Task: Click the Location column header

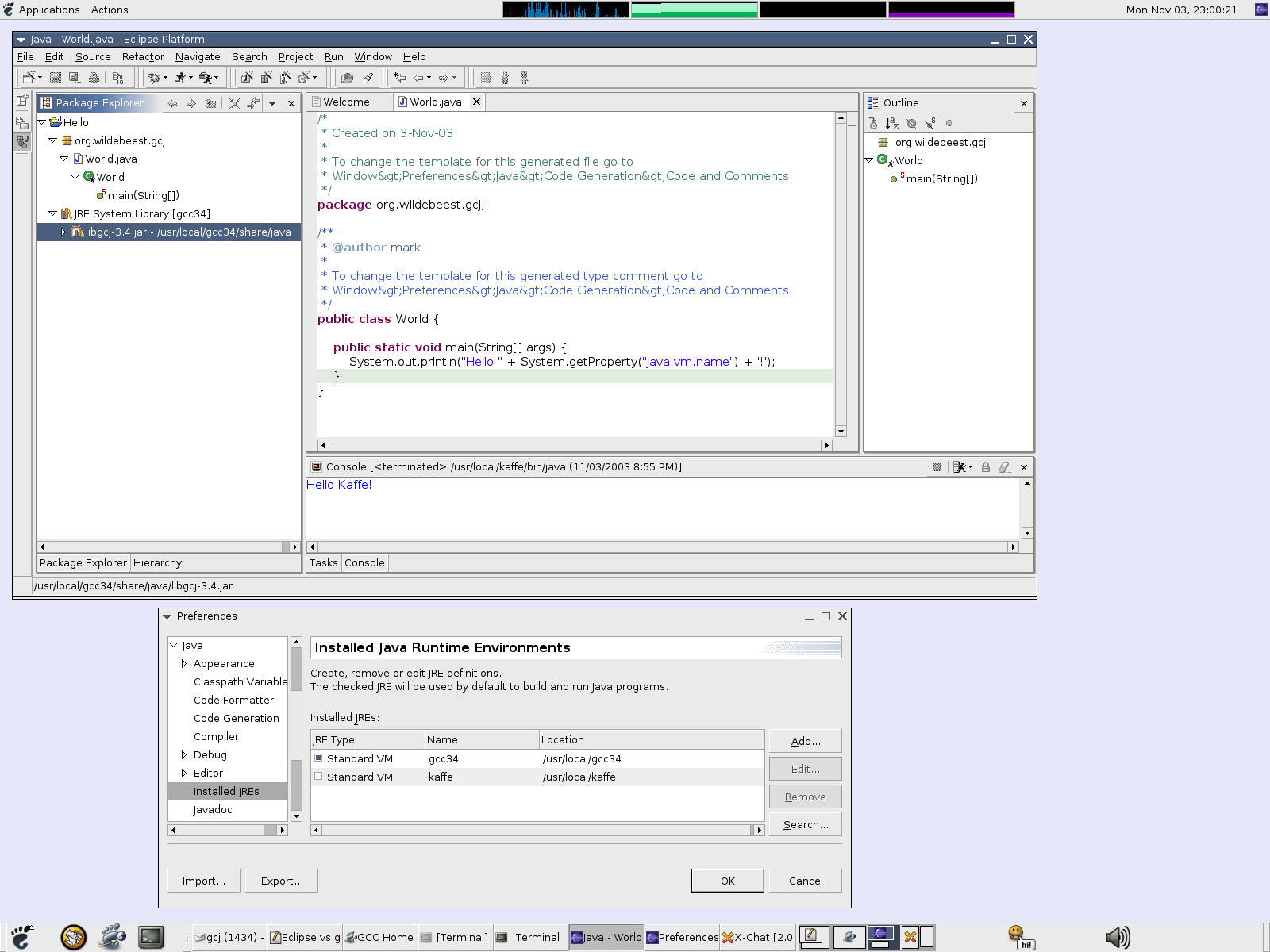Action: point(651,739)
